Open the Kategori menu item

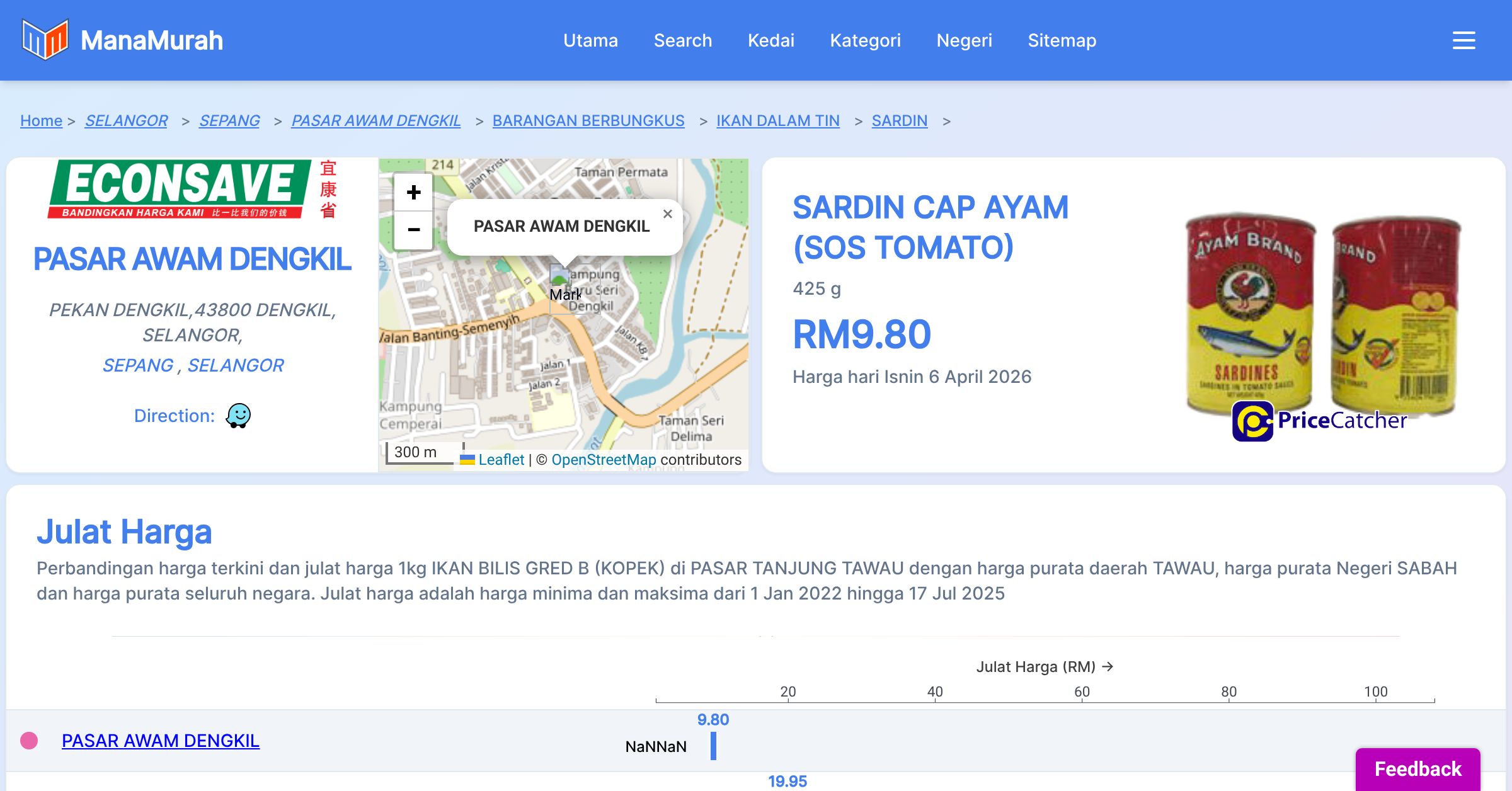click(865, 40)
